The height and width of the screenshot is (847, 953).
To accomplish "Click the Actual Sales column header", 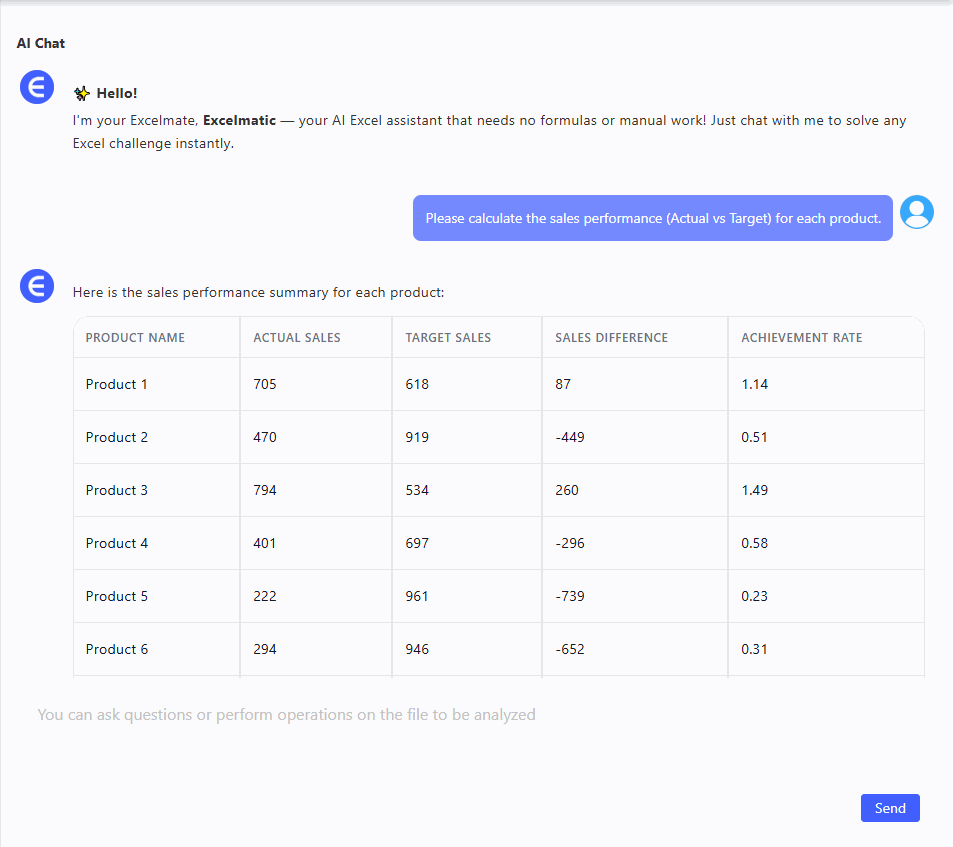I will (x=297, y=338).
